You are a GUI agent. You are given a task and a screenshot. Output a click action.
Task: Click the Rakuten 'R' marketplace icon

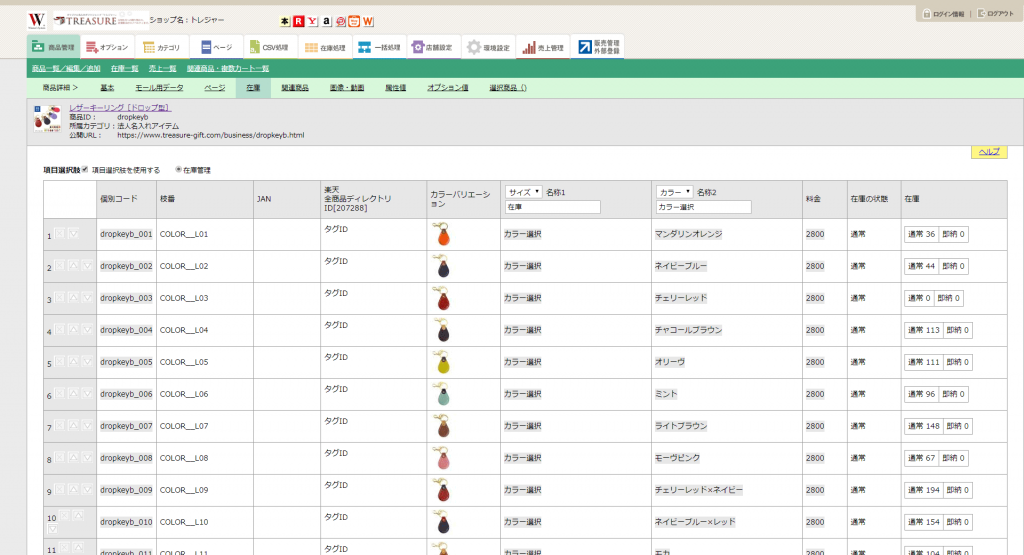[298, 20]
